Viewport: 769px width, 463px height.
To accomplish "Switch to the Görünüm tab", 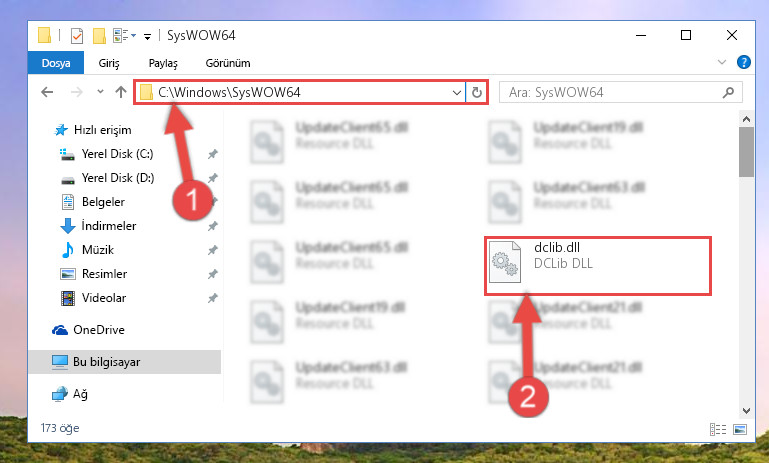I will (x=228, y=63).
